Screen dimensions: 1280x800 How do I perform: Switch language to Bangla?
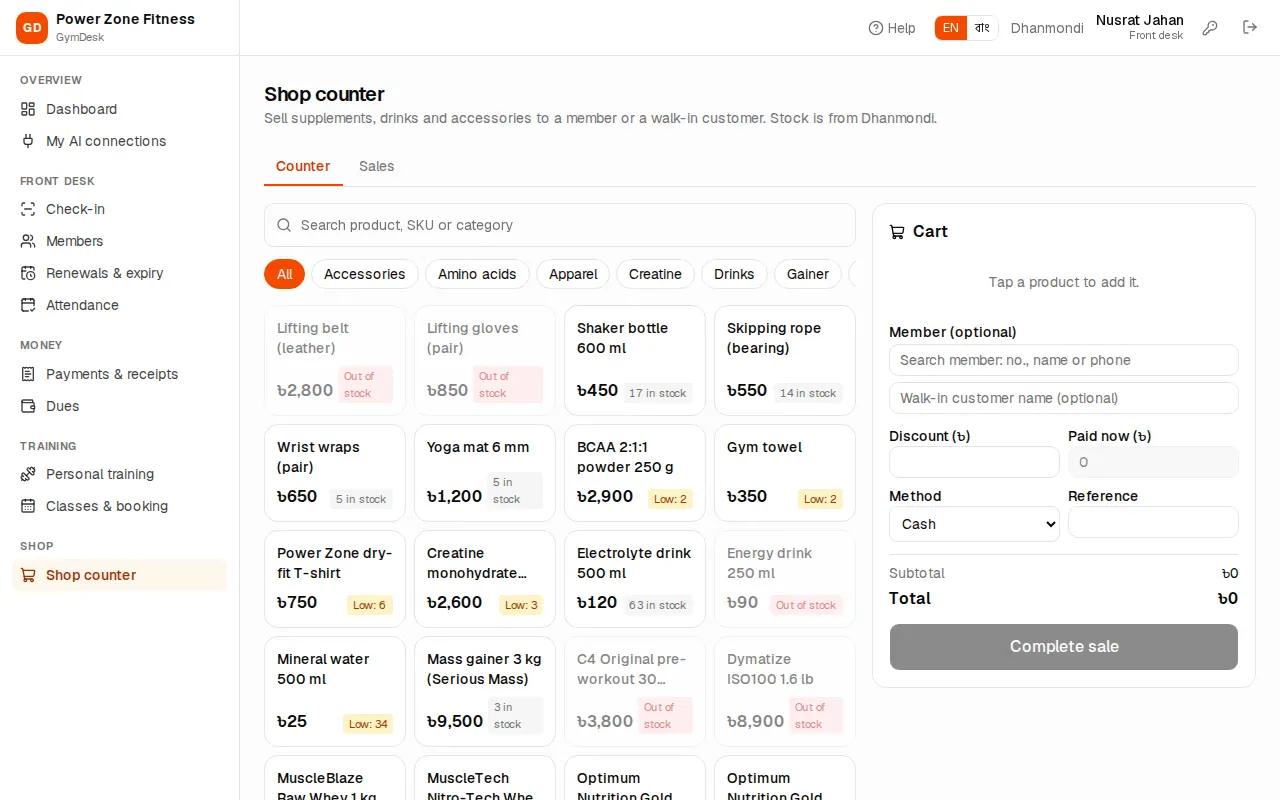click(982, 28)
